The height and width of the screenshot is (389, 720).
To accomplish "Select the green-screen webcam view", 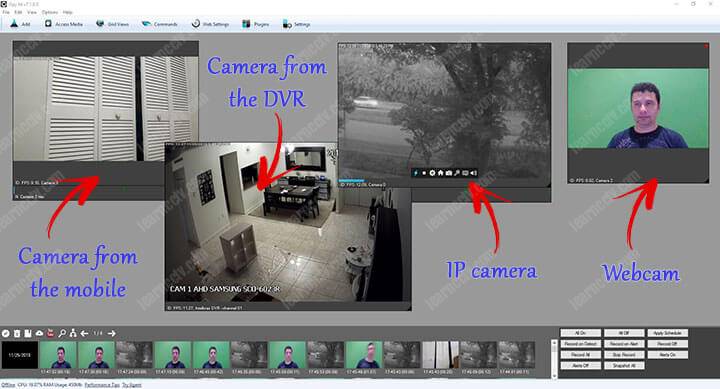I will click(x=638, y=113).
